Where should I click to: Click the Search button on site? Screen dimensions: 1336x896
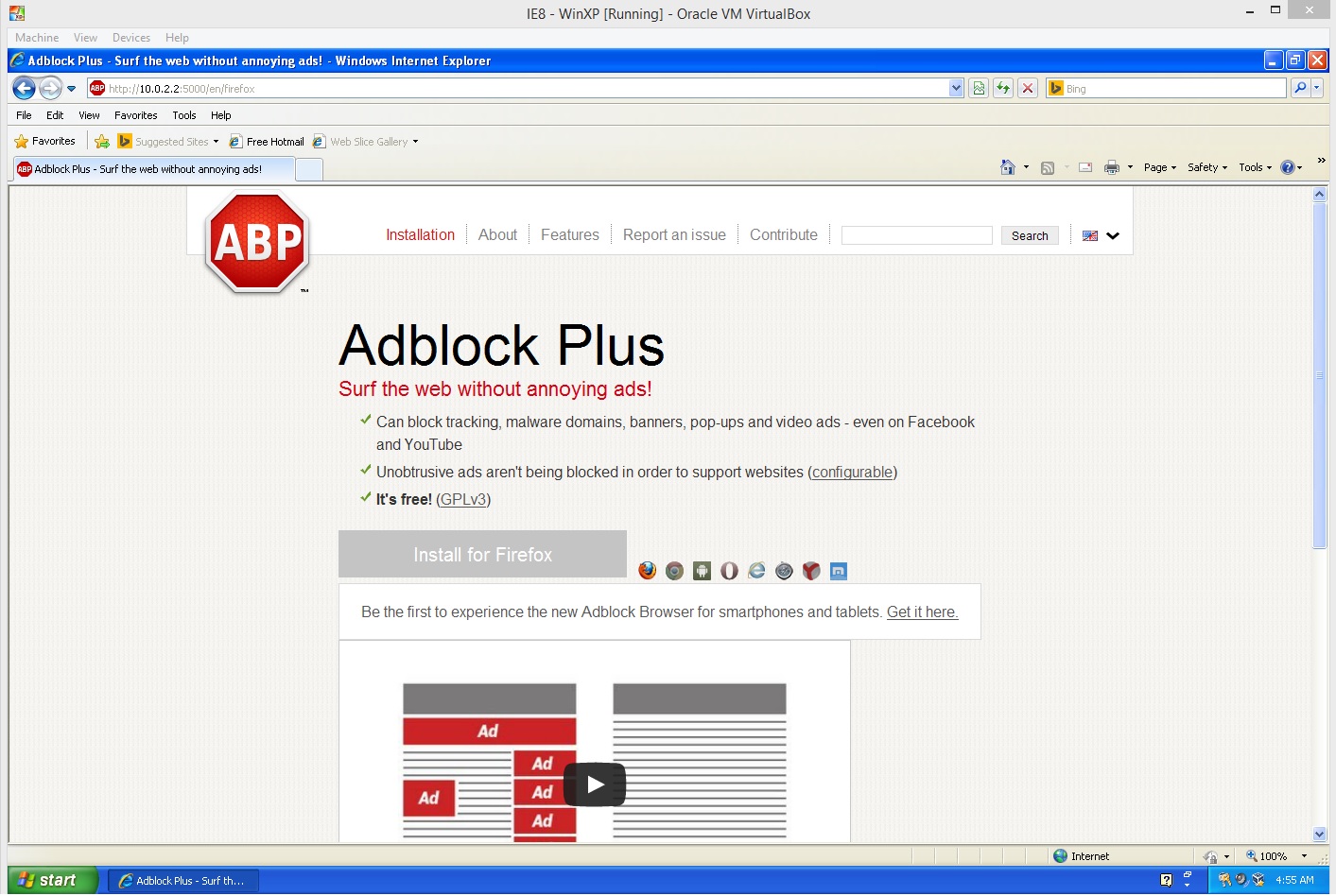(x=1030, y=235)
